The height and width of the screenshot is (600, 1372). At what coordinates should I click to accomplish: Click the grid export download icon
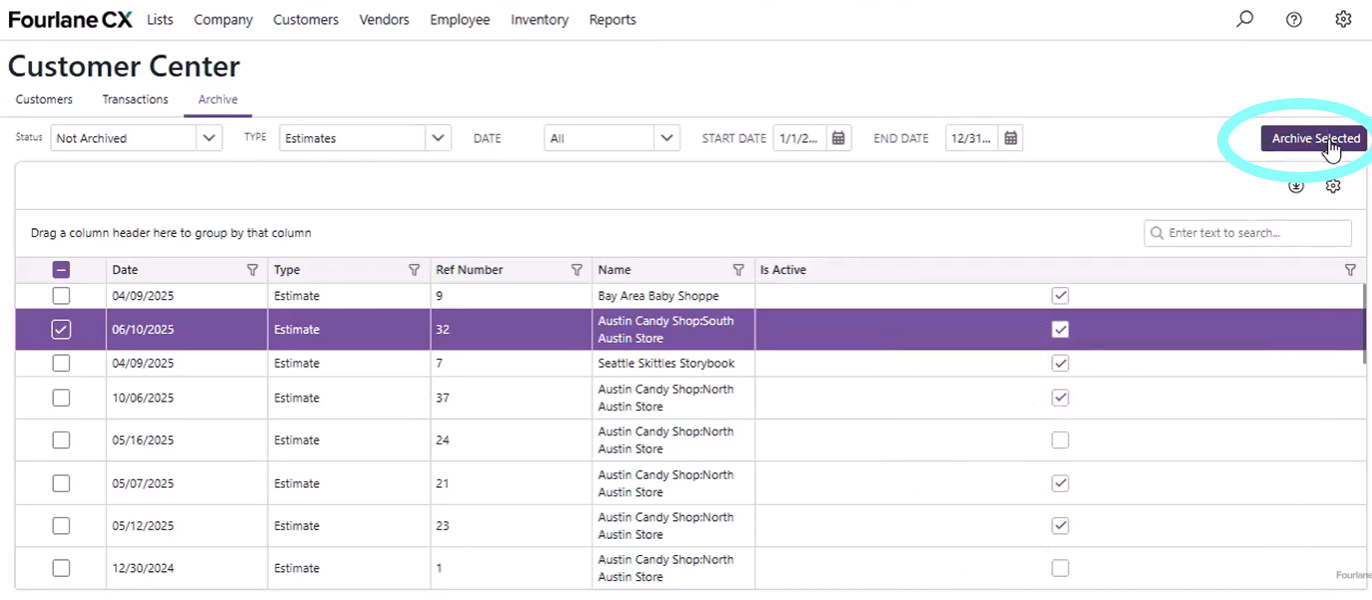[x=1296, y=186]
